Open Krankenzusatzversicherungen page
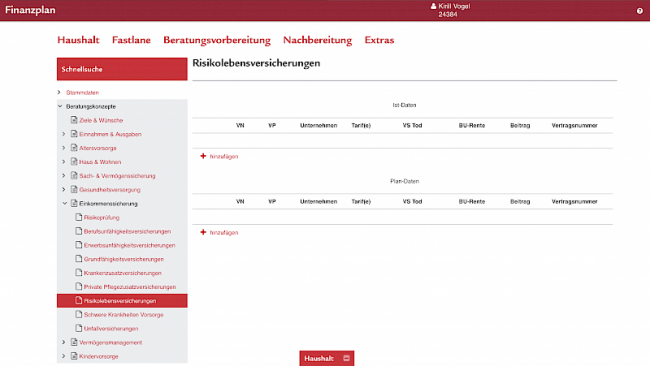Screen dimensions: 650x366 [x=123, y=273]
